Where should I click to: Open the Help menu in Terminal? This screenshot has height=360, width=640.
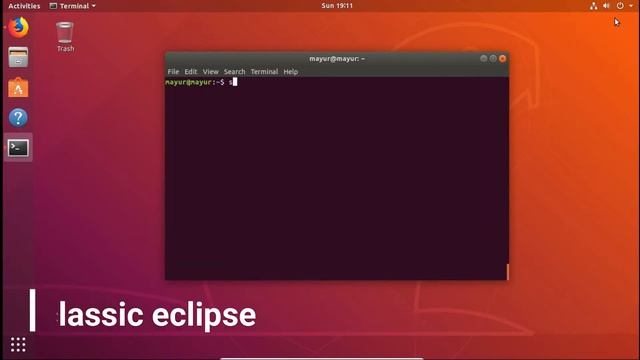coord(291,71)
